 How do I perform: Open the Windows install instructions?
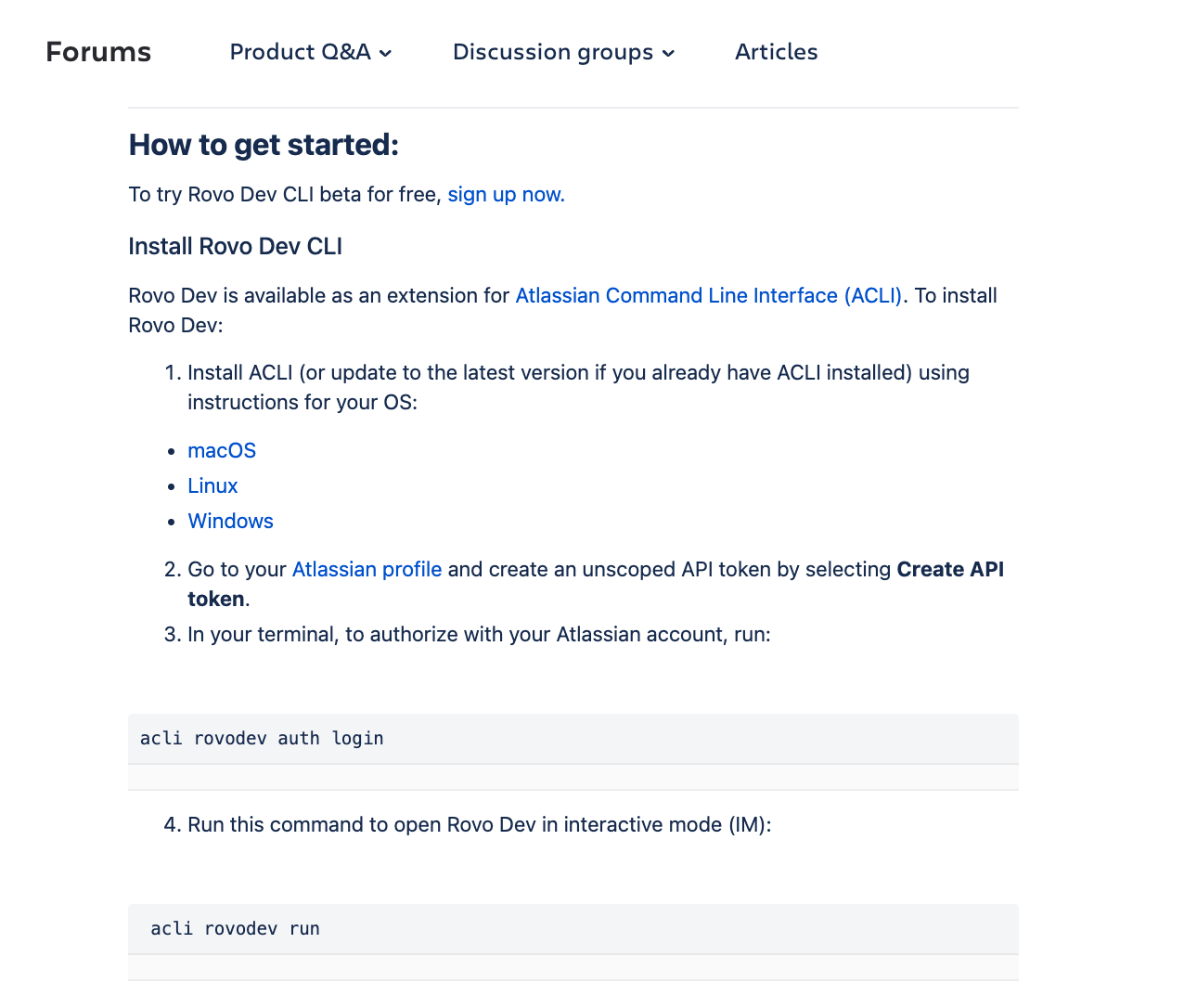tap(230, 521)
